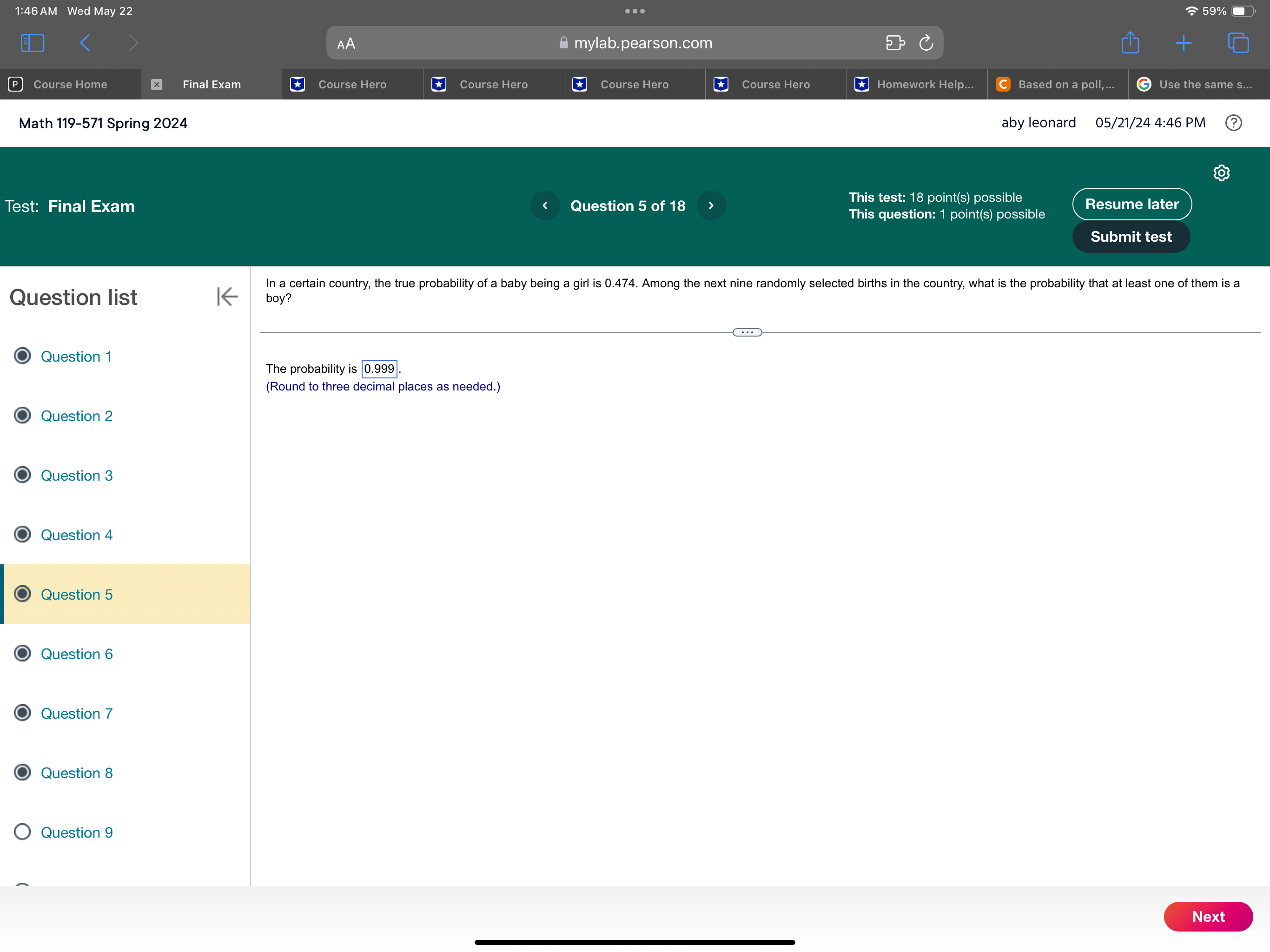This screenshot has width=1270, height=952.
Task: Select Question 6 radio button
Action: pos(22,653)
